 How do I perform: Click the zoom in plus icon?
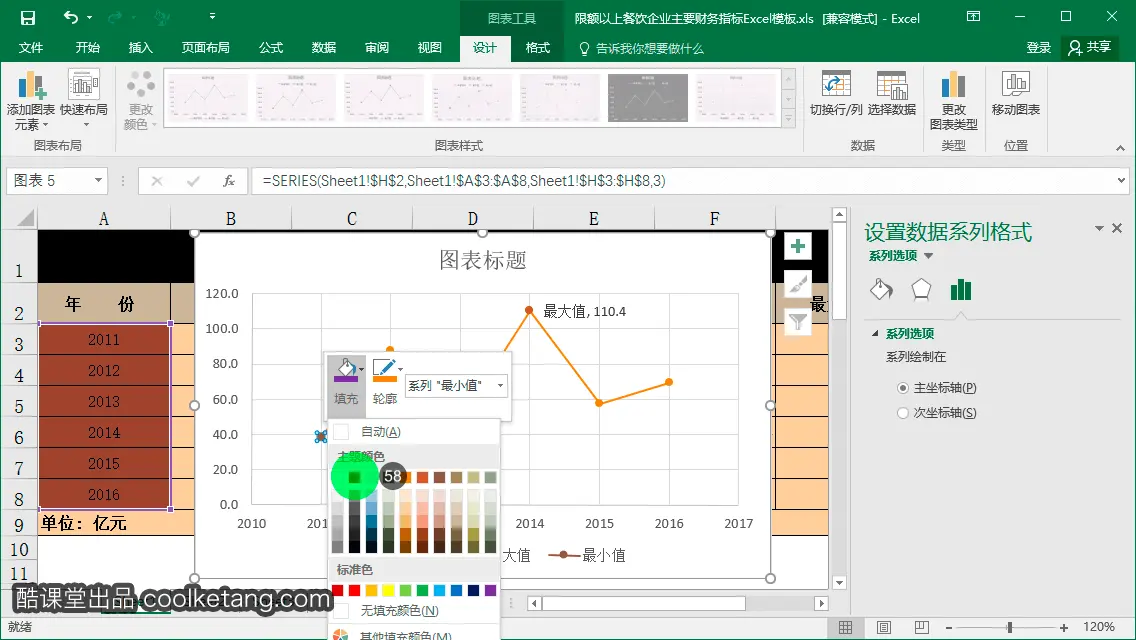pyautogui.click(x=1064, y=628)
